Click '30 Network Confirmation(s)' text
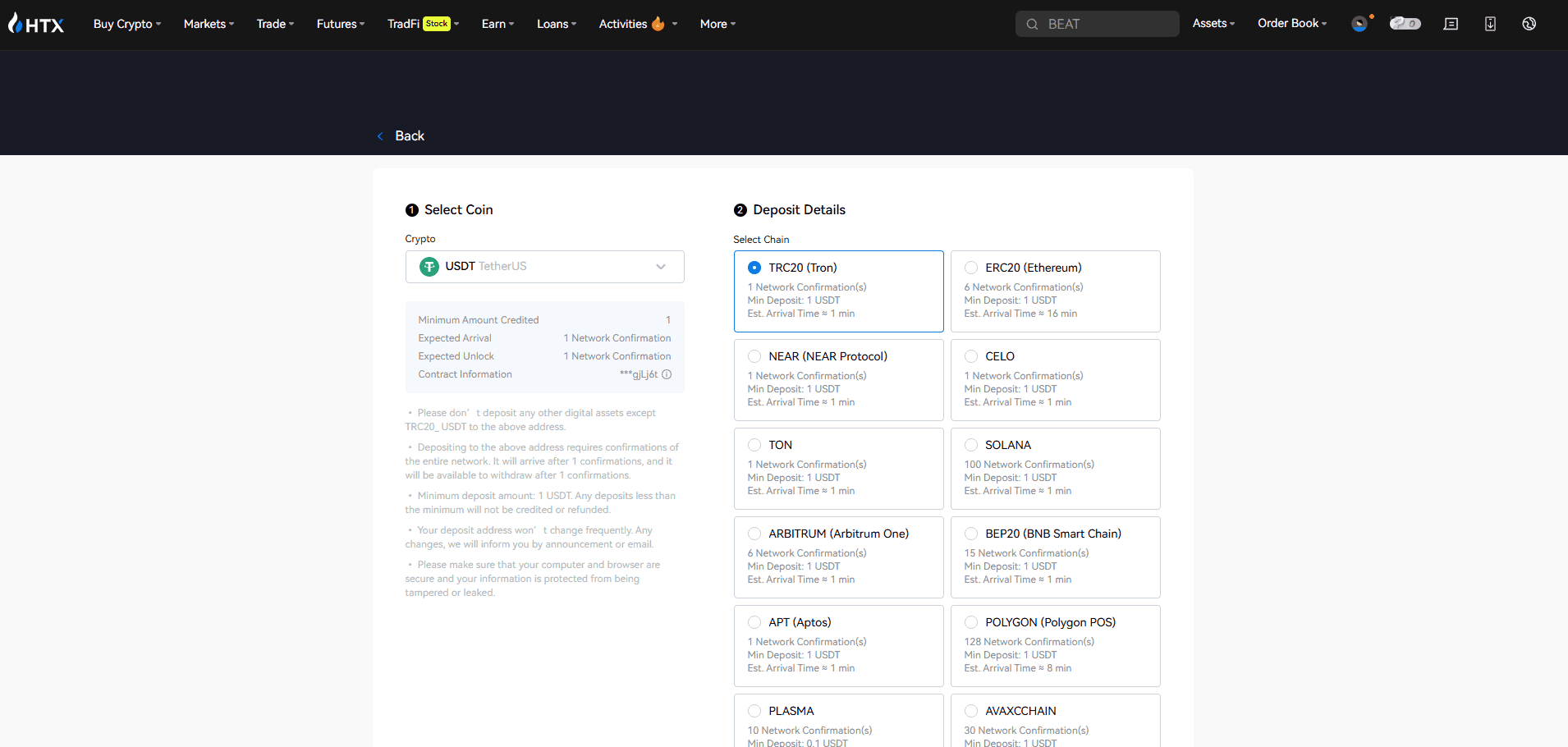The image size is (1568, 747). (1026, 731)
